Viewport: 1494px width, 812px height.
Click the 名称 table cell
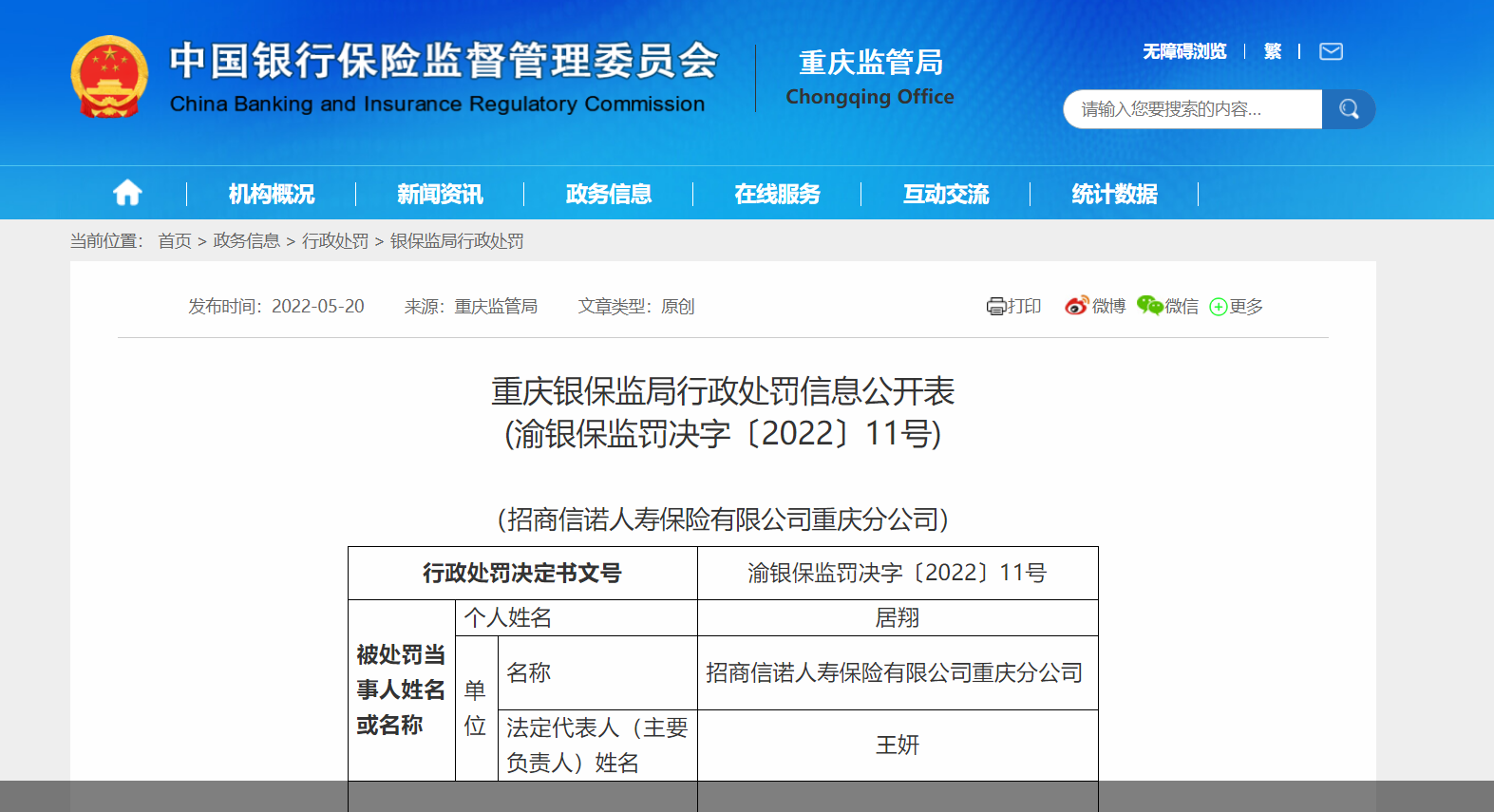597,672
